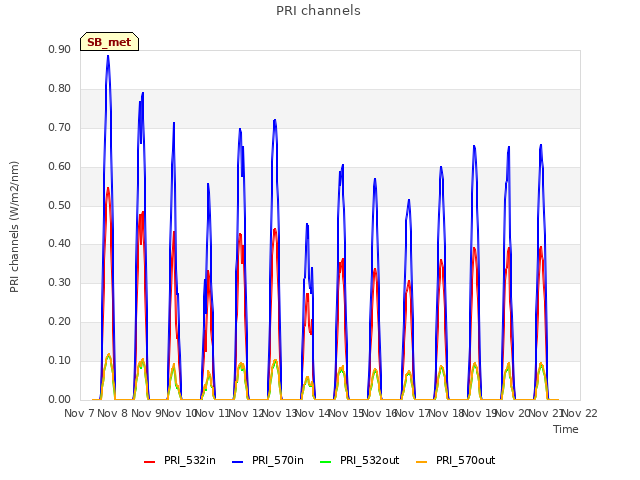Click the y-axis title PRI channels (W/m2/nm)
640x480 pixels.
click(14, 227)
